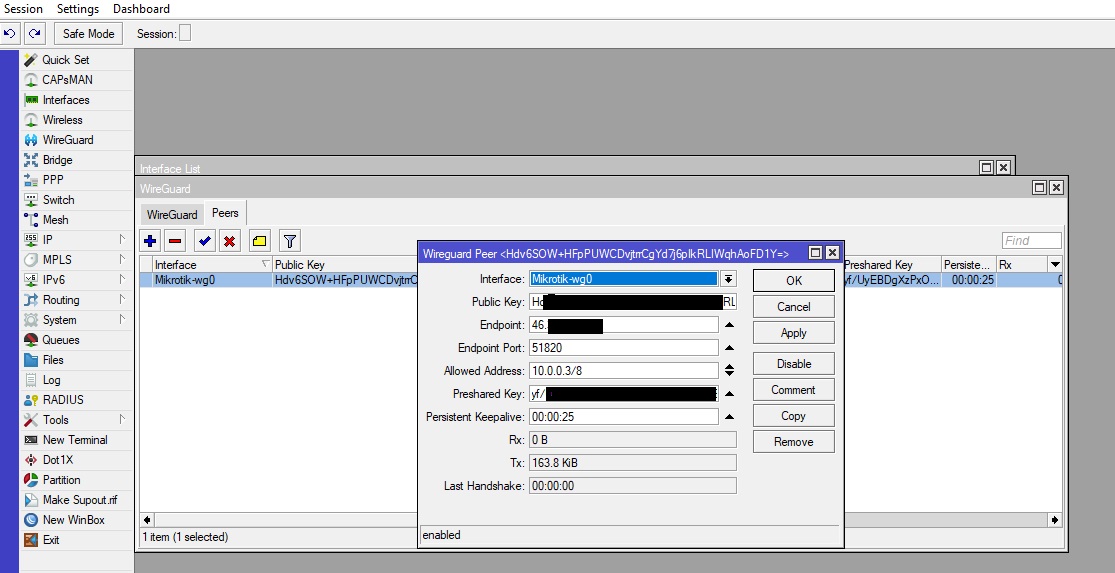The width and height of the screenshot is (1115, 573).
Task: Add new peer with plus icon
Action: coord(150,241)
